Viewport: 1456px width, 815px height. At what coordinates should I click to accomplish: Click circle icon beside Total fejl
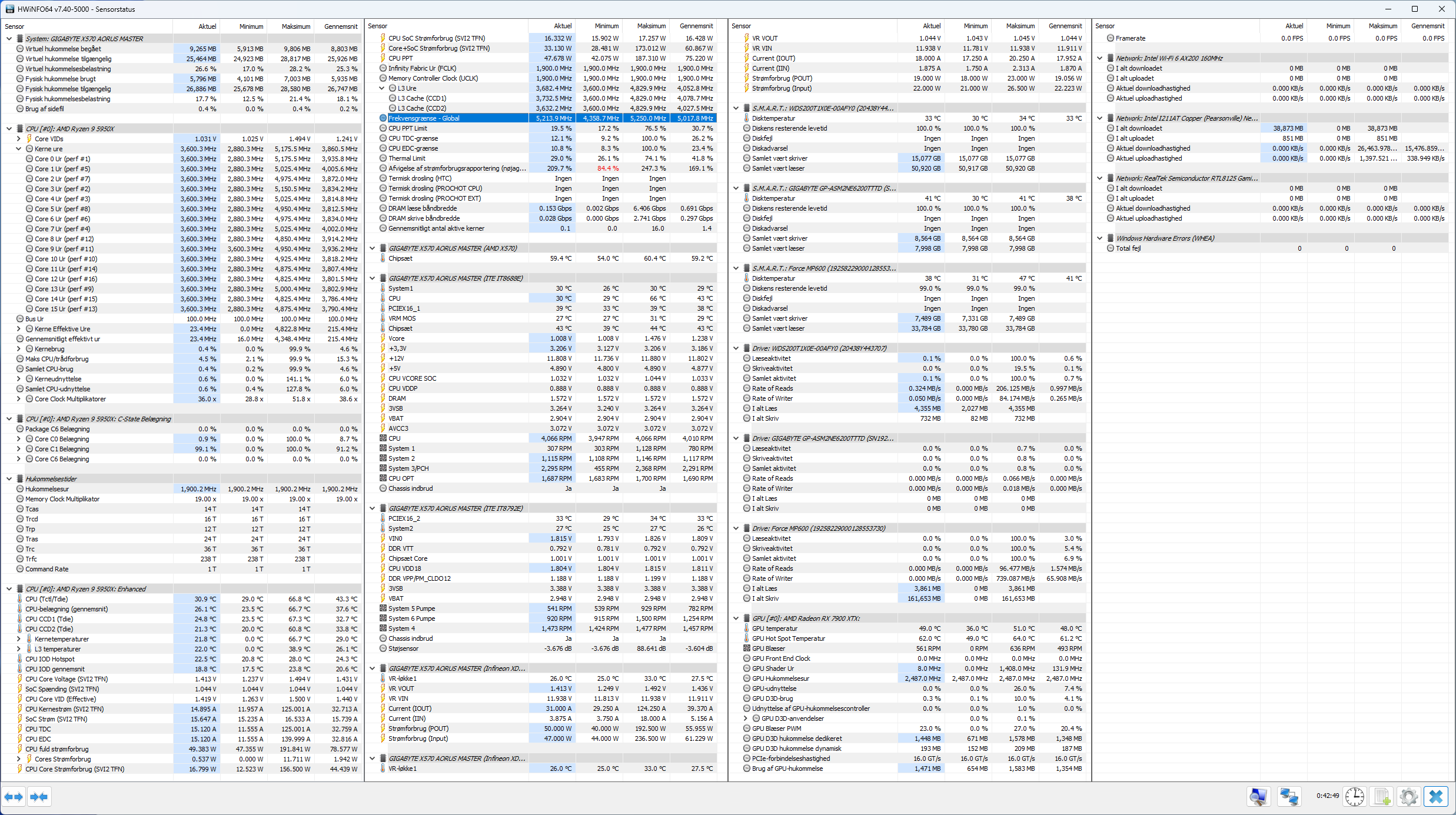[x=1111, y=248]
